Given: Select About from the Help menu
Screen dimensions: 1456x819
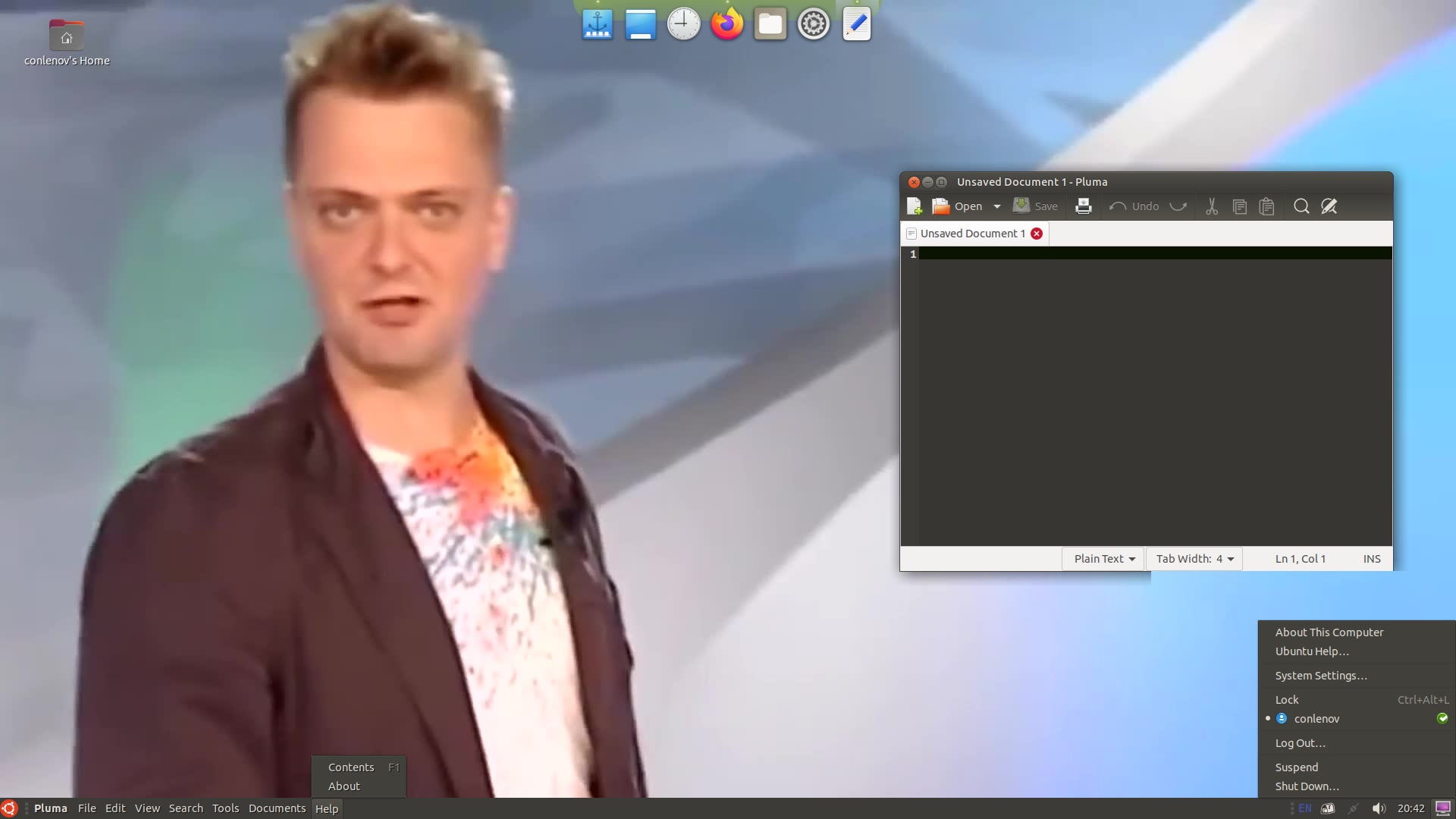Looking at the screenshot, I should click(x=359, y=786).
